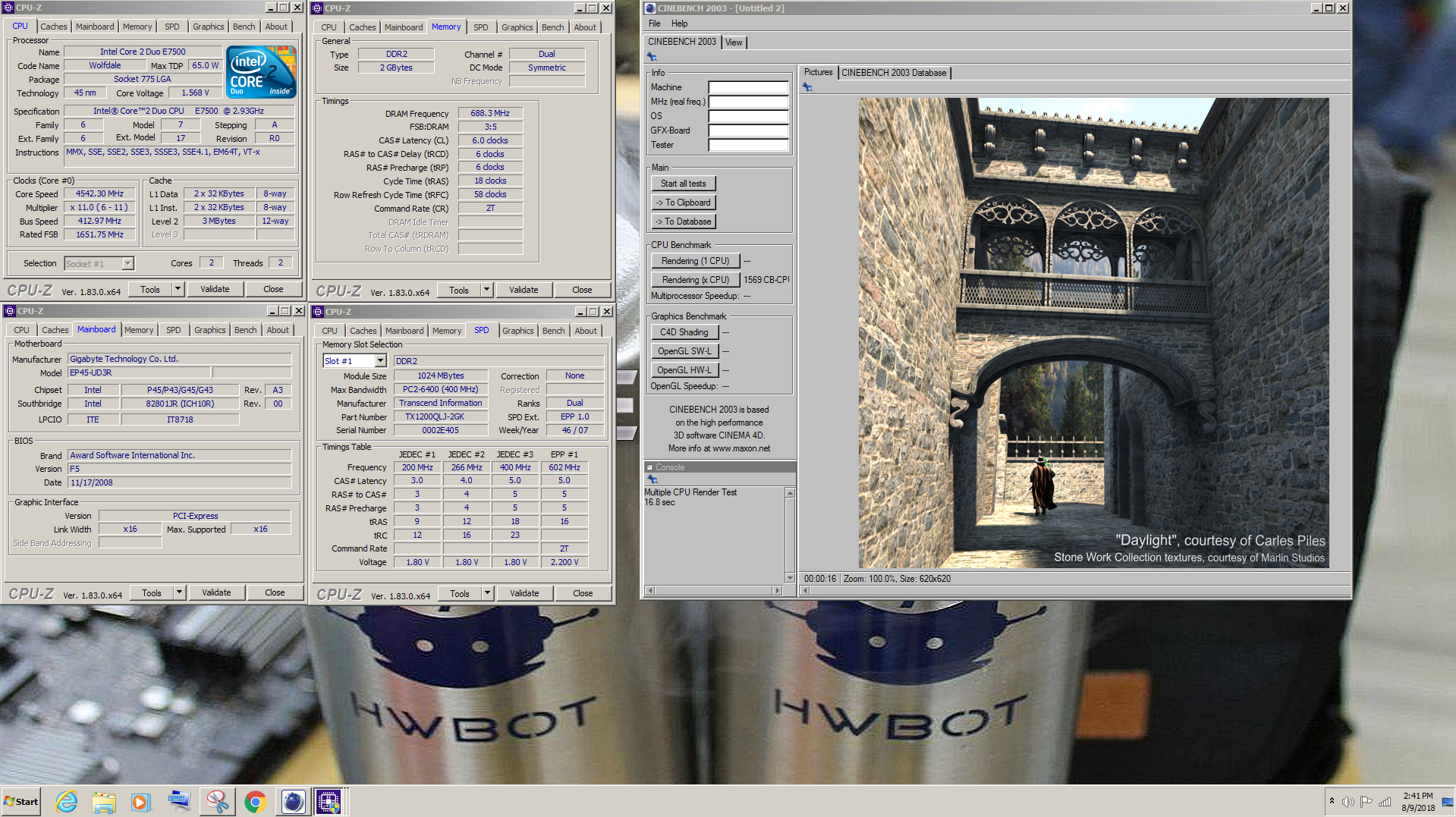
Task: Click the Machine input field
Action: [748, 87]
